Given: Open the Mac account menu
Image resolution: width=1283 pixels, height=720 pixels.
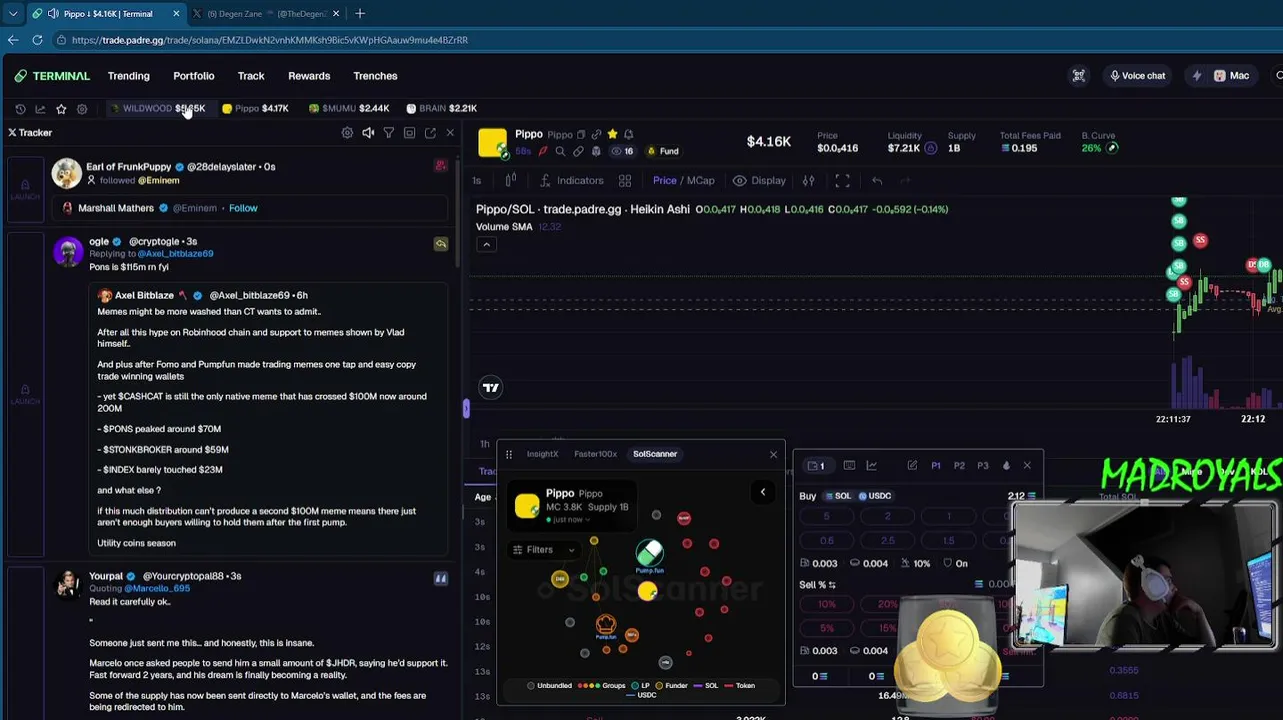Looking at the screenshot, I should point(1231,76).
